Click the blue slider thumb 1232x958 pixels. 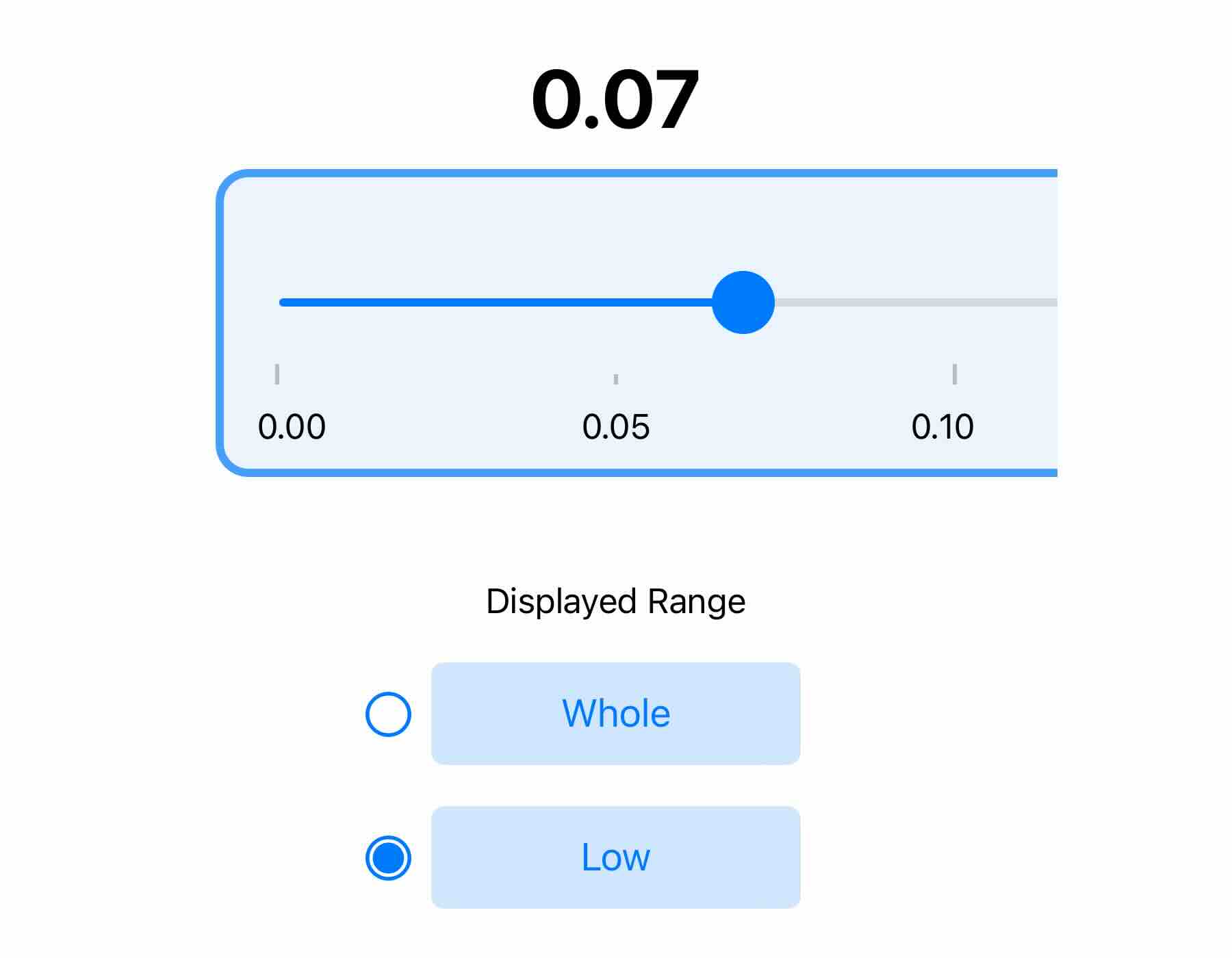[743, 302]
